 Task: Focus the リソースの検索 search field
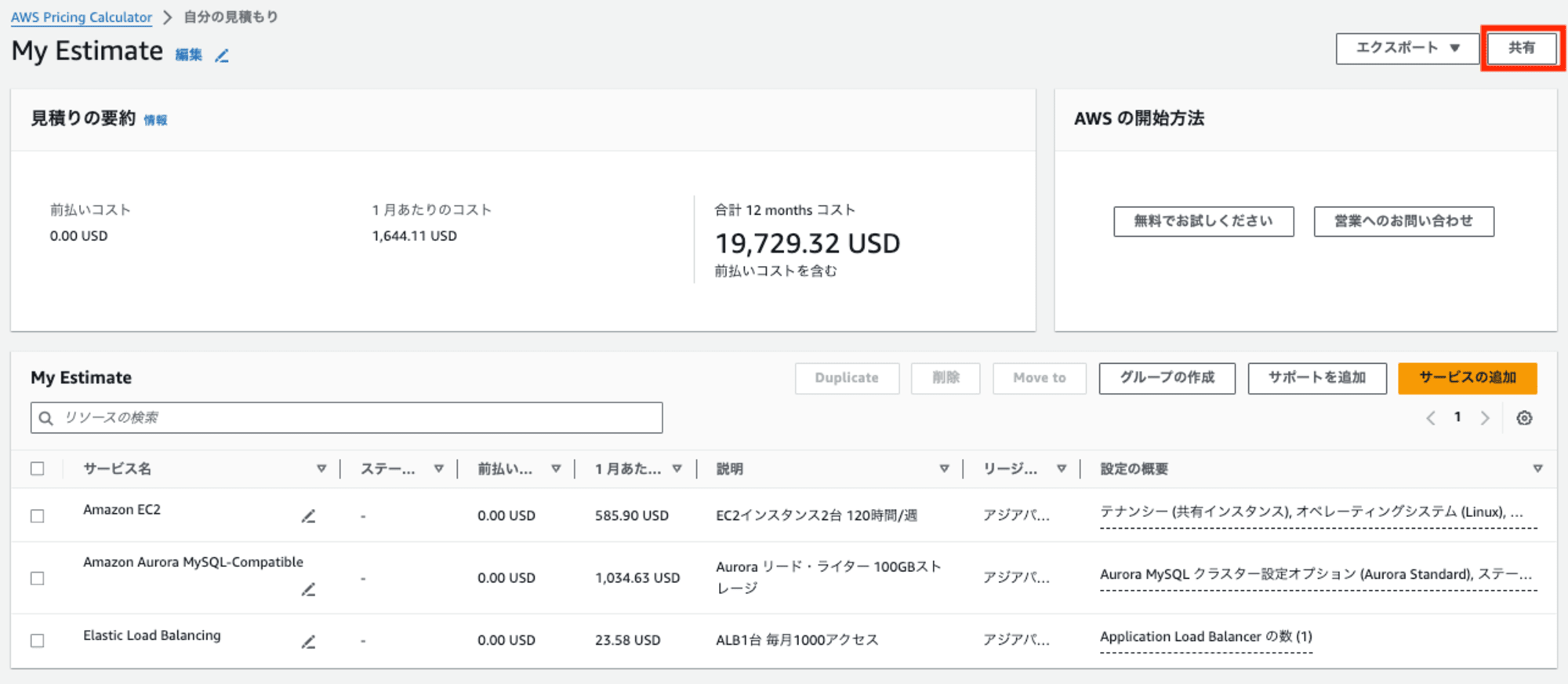pos(347,418)
